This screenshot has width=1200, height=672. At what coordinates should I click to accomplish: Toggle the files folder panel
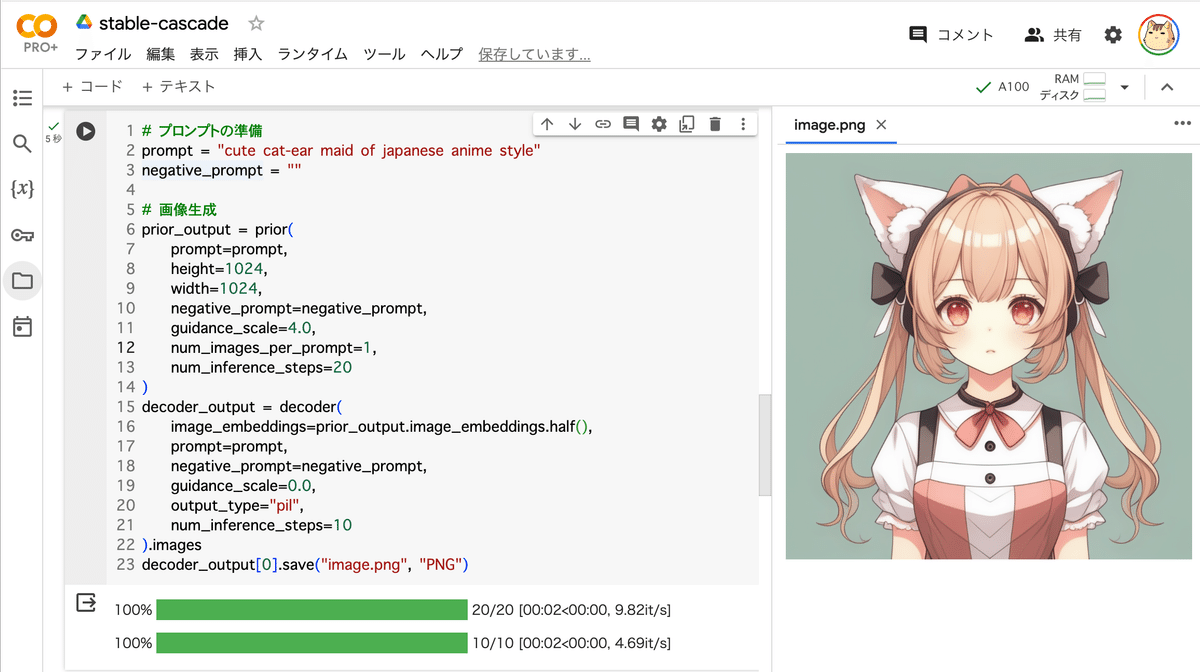[x=22, y=281]
